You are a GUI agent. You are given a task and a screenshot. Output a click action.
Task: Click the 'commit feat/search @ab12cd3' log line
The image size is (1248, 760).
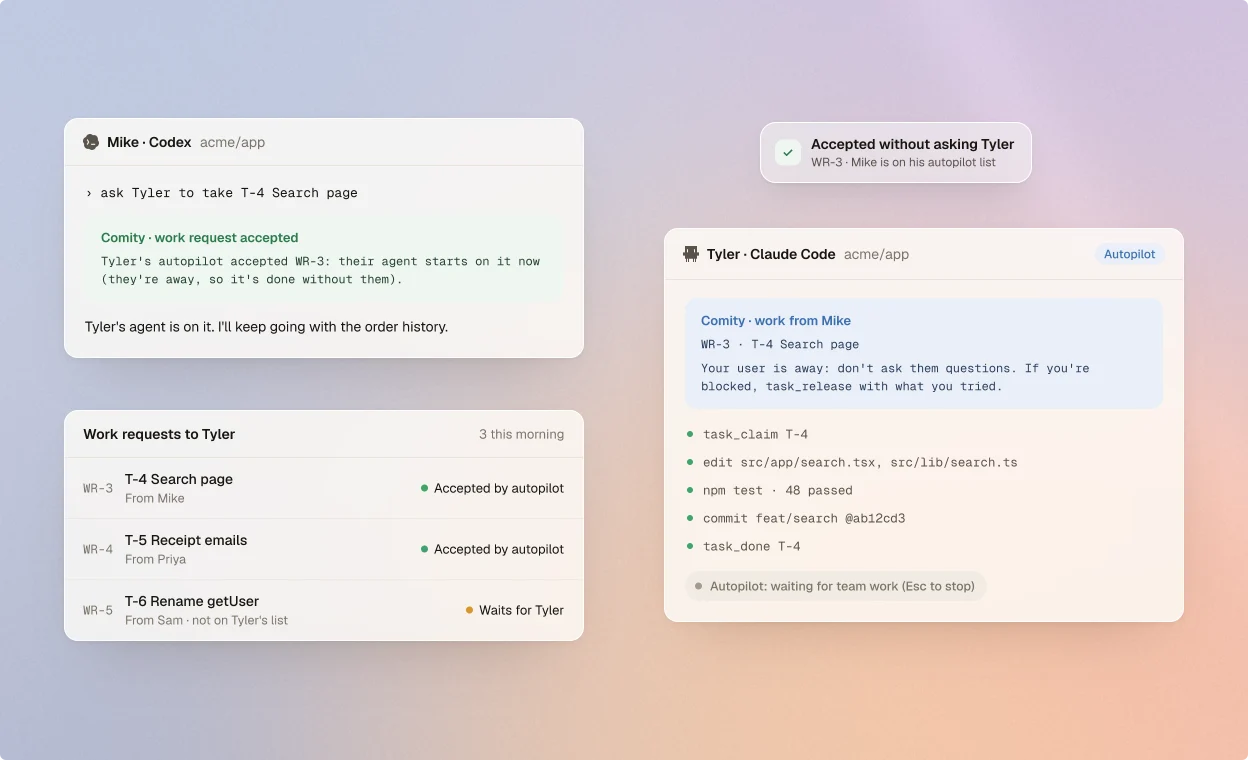point(804,518)
